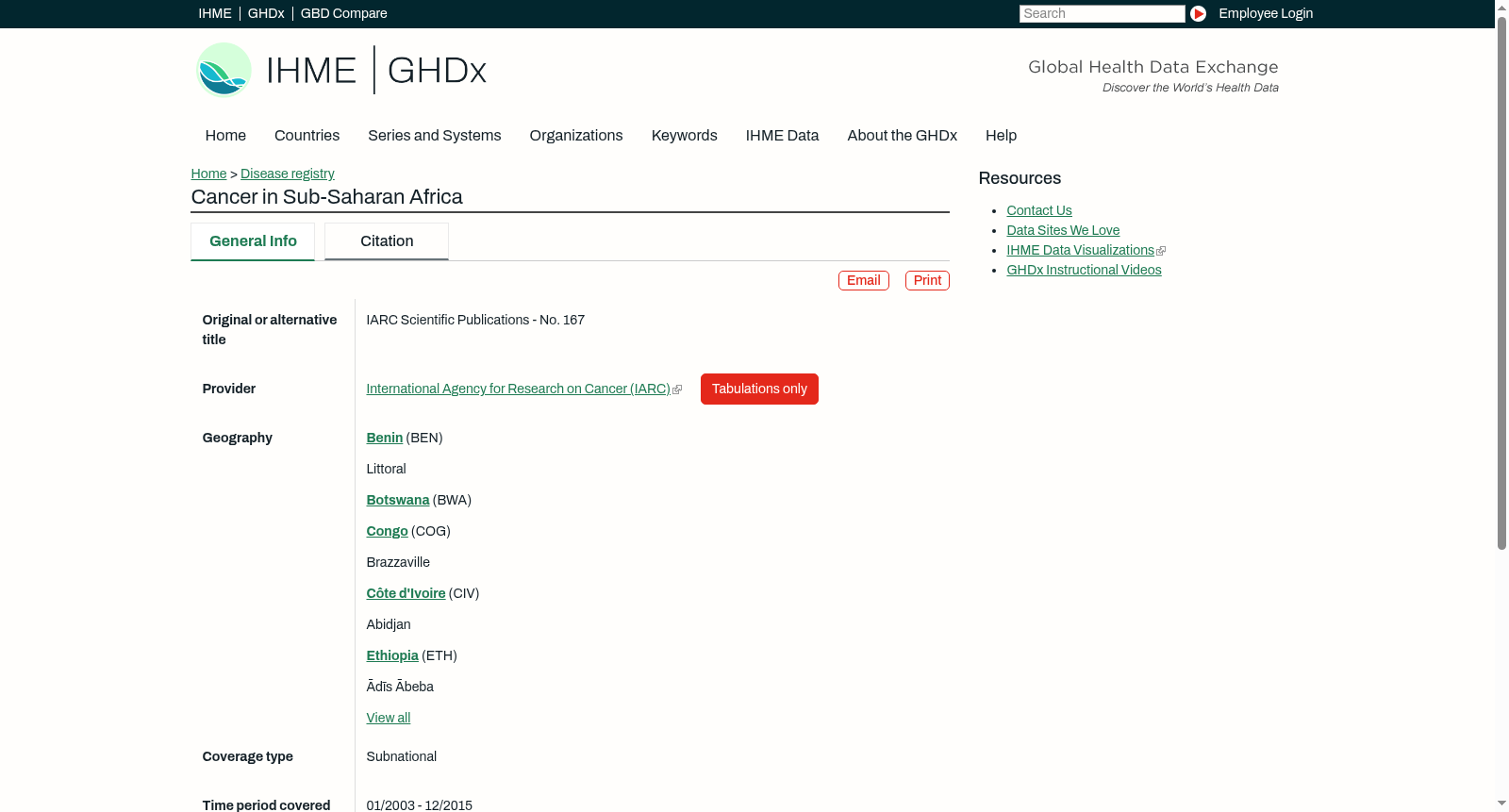This screenshot has width=1509, height=812.
Task: Open the Ethiopia geography link
Action: click(392, 655)
